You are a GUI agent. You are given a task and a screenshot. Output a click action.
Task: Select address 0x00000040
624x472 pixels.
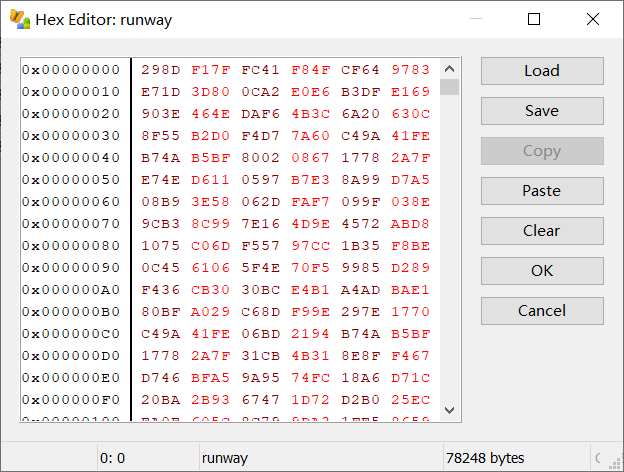click(x=71, y=158)
